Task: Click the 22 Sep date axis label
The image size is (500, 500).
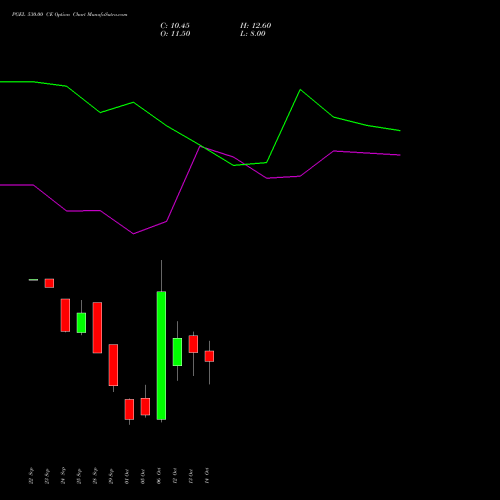Action: 31,476
